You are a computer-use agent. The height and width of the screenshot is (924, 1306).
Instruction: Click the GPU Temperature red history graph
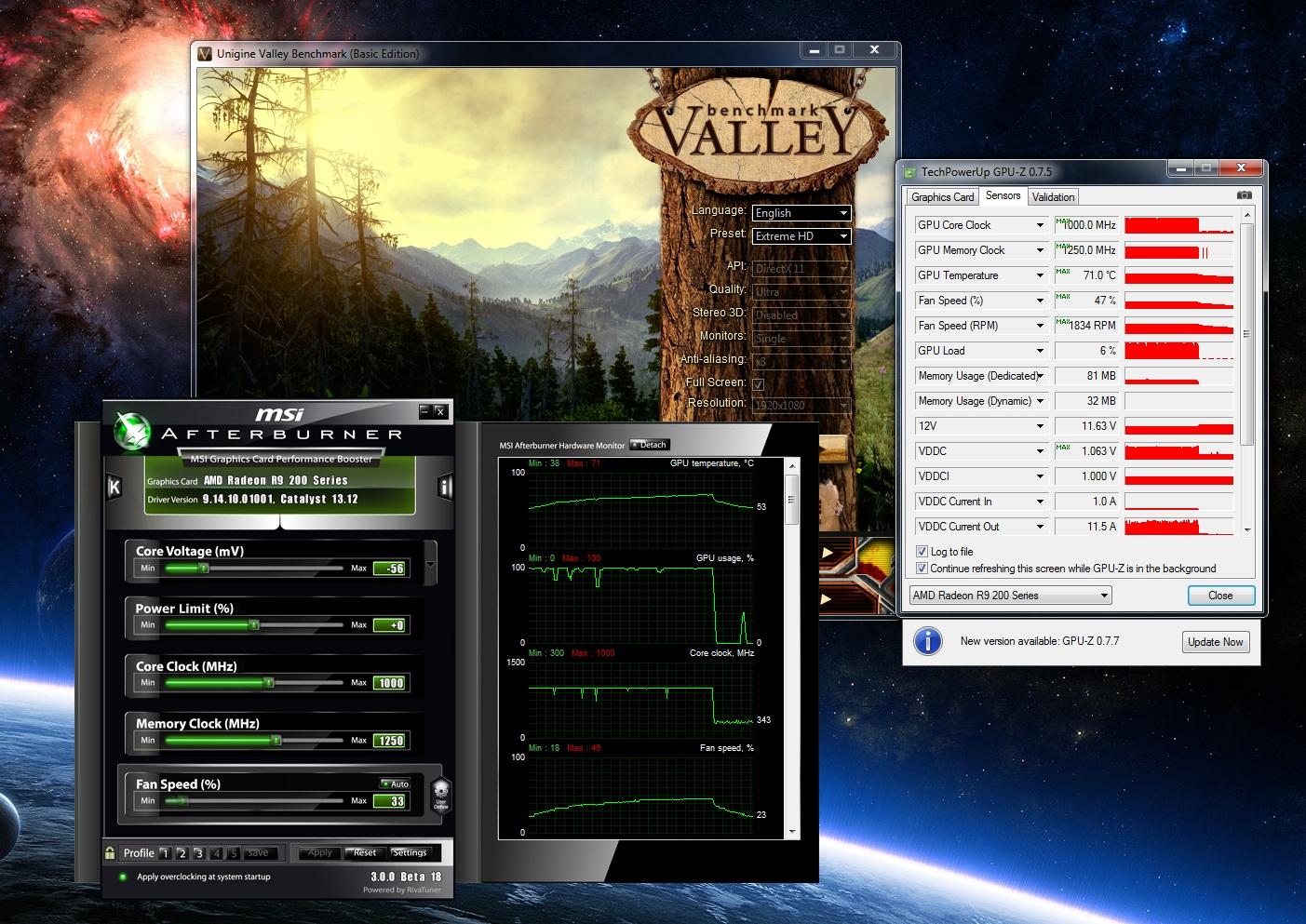coord(1178,275)
